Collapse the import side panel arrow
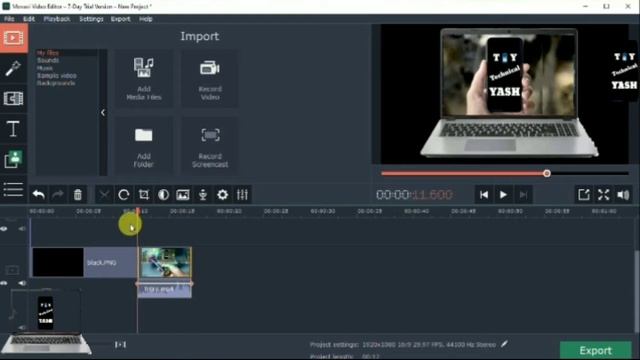The image size is (640, 360). coord(103,113)
